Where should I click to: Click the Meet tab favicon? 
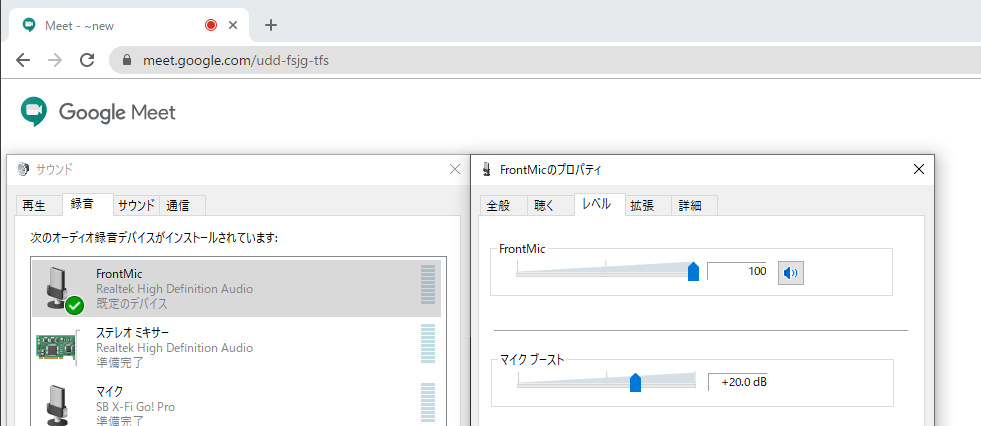(x=28, y=25)
